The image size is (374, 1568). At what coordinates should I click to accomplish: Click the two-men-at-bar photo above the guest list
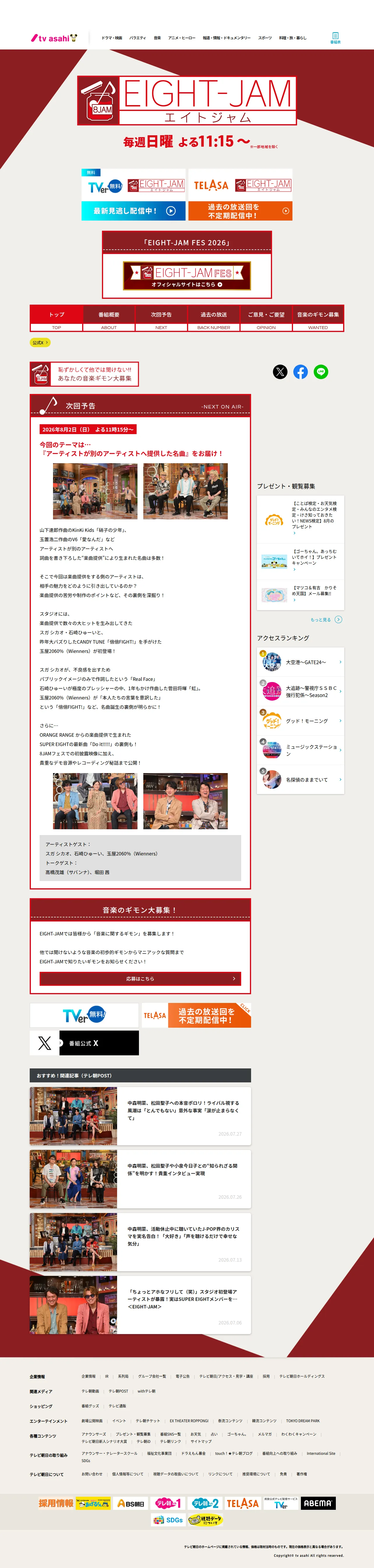point(185,801)
